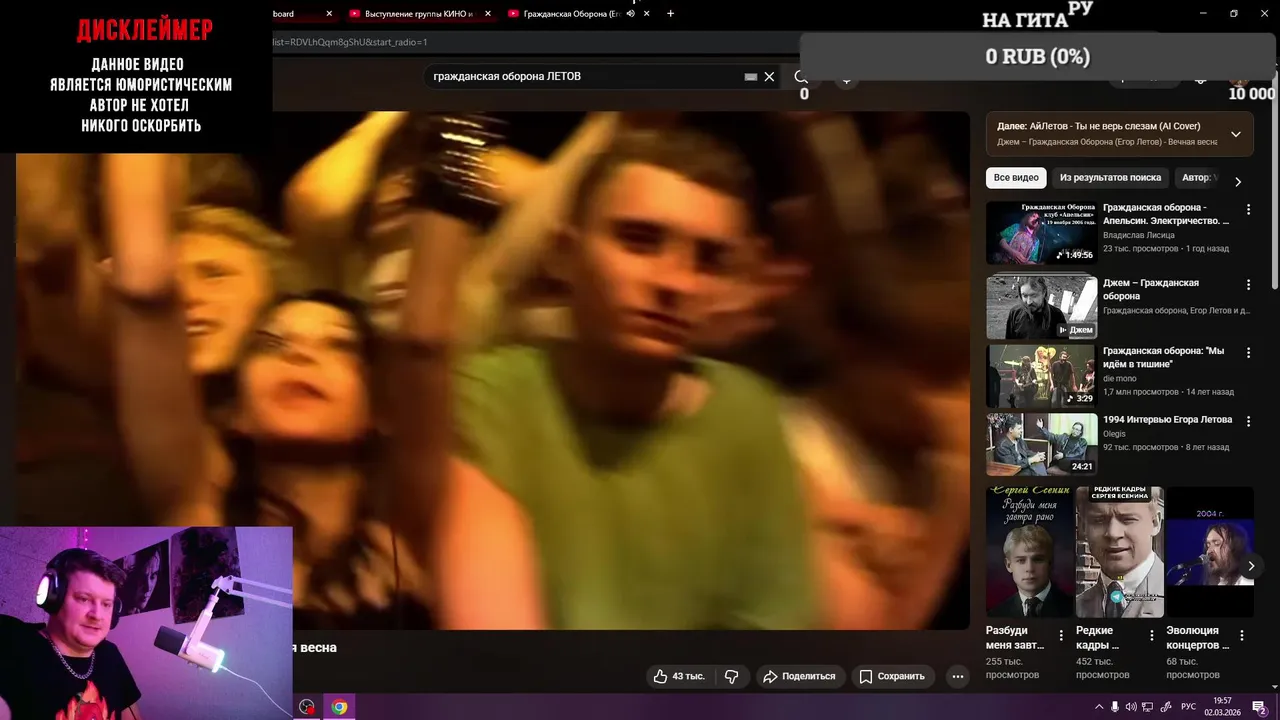The width and height of the screenshot is (1280, 720).
Task: Open the volume tray icon
Action: pyautogui.click(x=1131, y=707)
